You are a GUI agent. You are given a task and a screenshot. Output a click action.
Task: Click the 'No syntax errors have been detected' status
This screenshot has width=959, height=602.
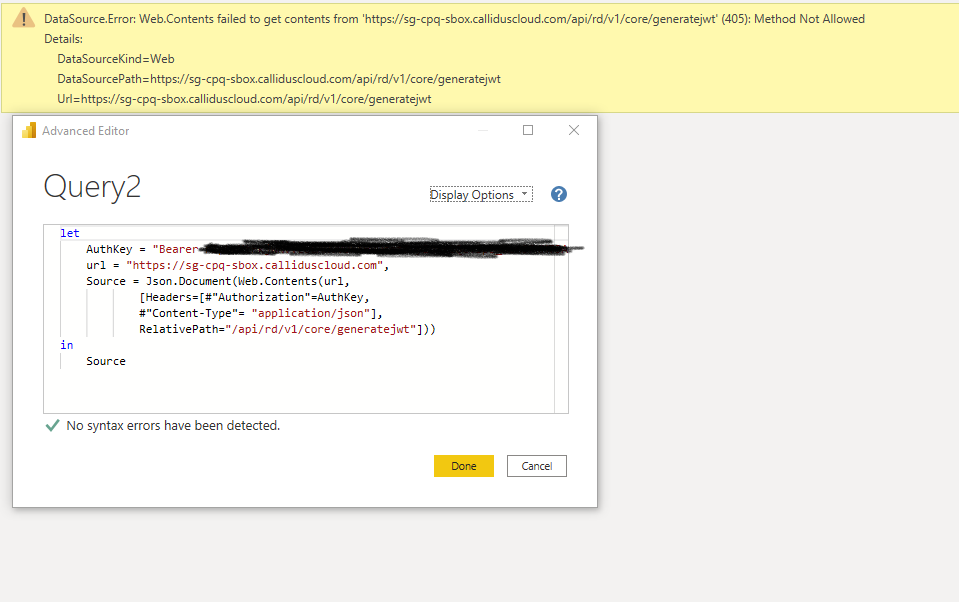pos(173,425)
